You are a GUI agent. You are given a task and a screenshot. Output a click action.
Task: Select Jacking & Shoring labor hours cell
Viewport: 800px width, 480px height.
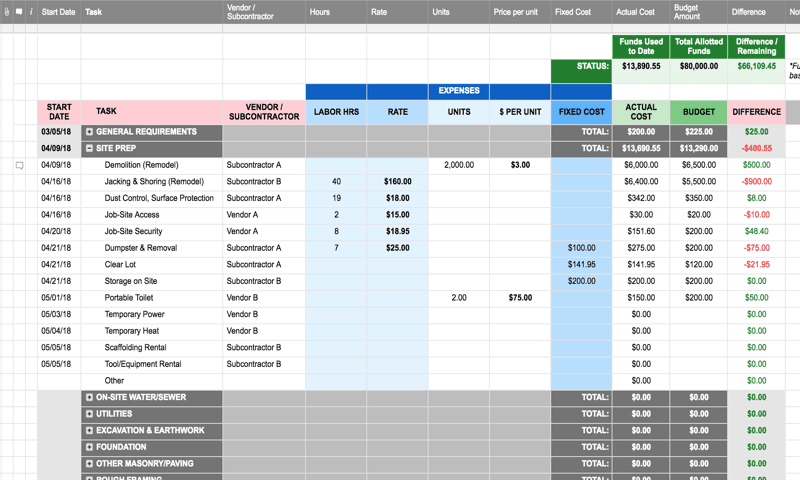point(336,182)
